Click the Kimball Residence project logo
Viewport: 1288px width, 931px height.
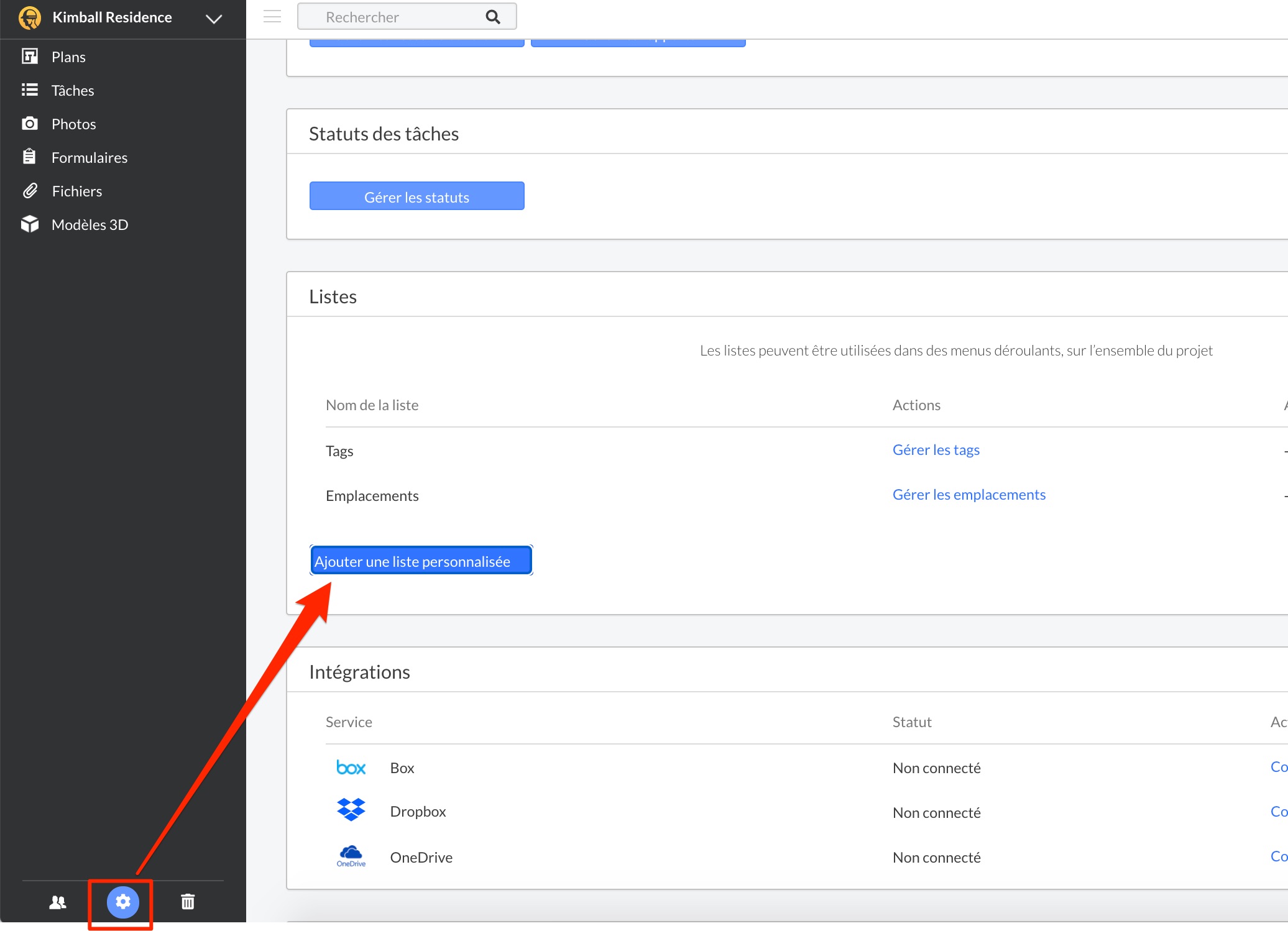[29, 17]
